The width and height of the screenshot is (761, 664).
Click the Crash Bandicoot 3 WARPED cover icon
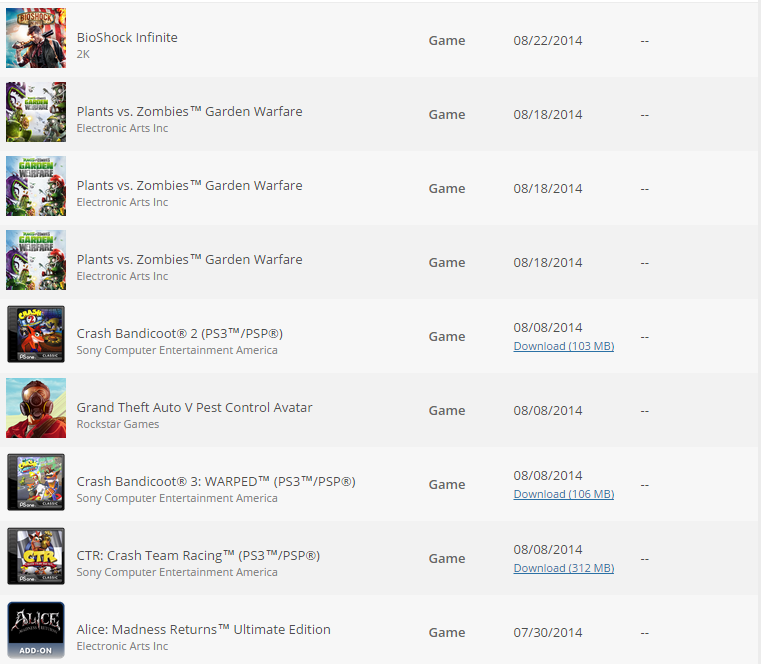click(x=36, y=482)
